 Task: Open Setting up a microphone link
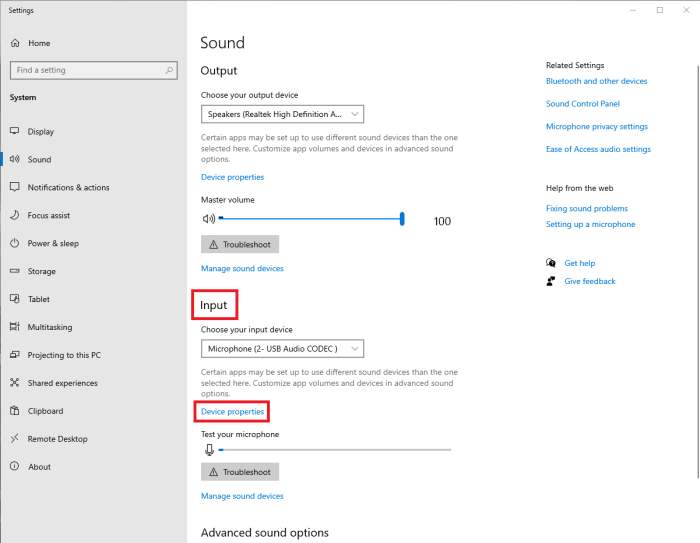590,224
